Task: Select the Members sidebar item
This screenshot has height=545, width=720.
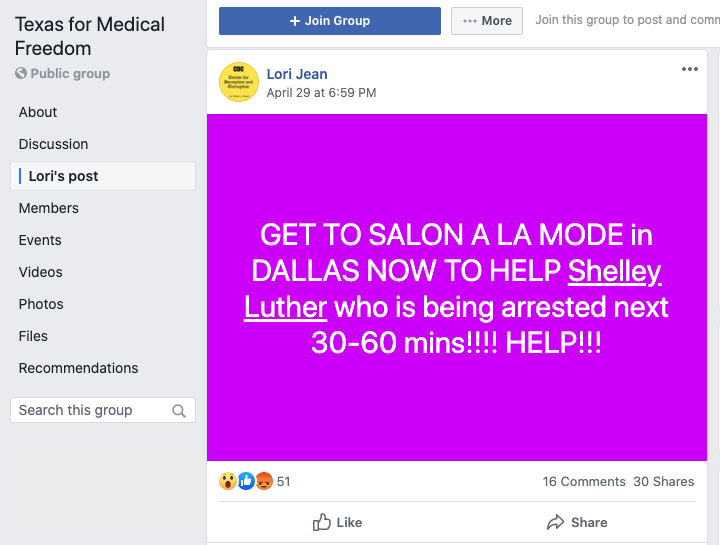Action: (x=49, y=208)
